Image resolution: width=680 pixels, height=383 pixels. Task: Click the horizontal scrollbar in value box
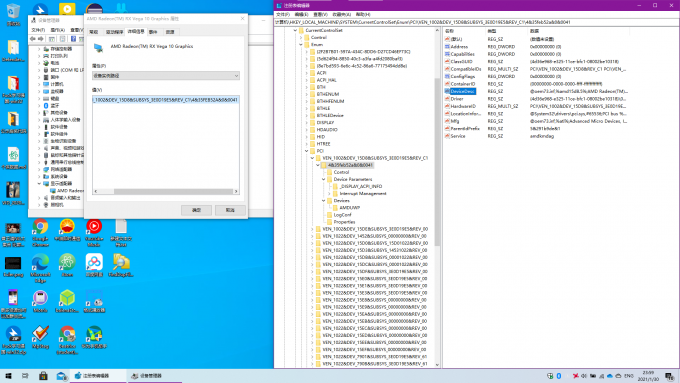(x=166, y=191)
